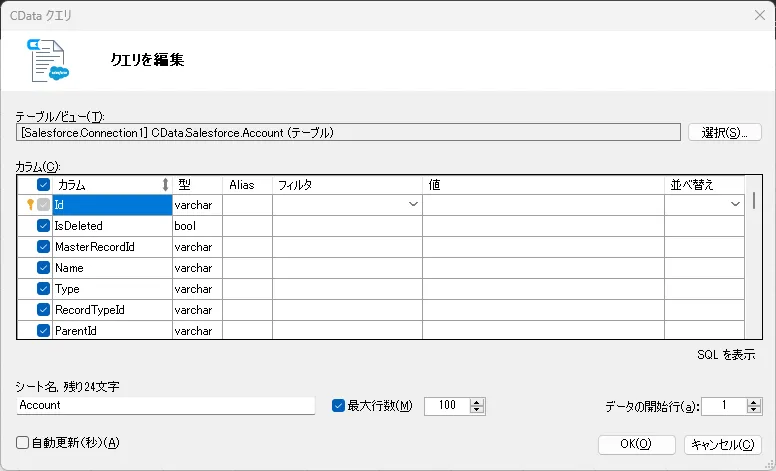This screenshot has width=776, height=471.
Task: Click the primary key icon beside Id
Action: [30, 204]
